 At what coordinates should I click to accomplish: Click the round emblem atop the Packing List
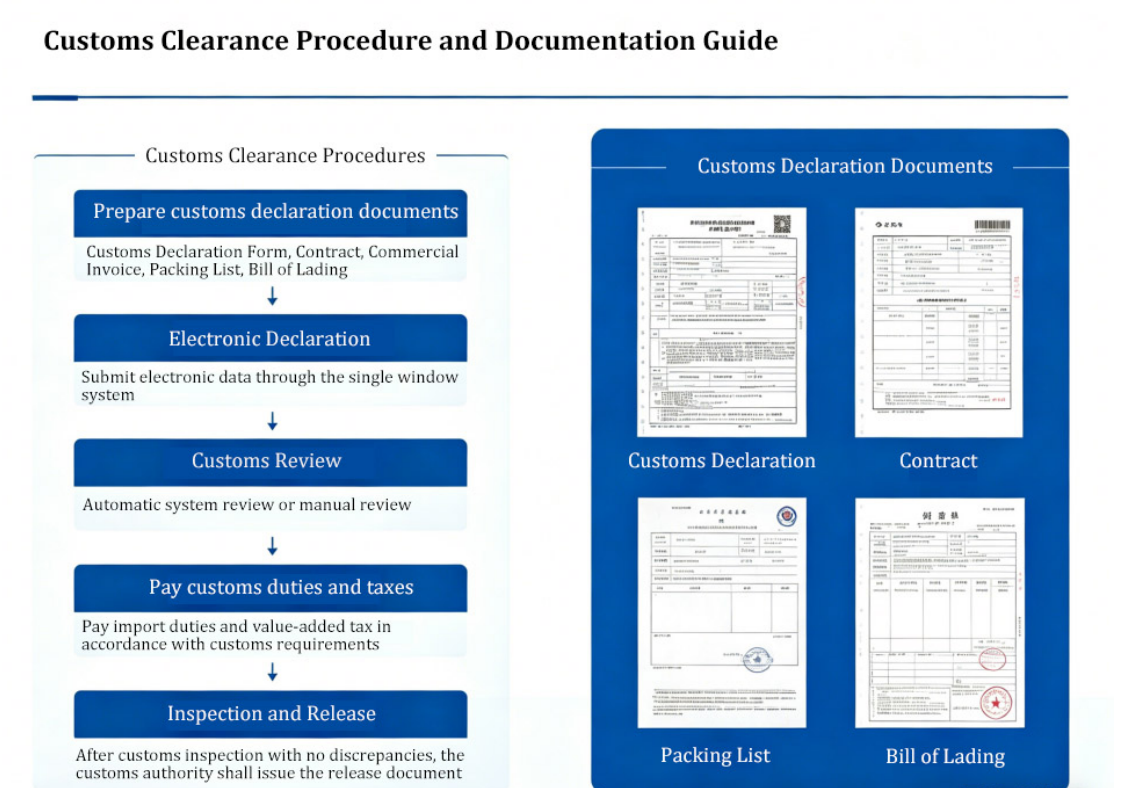[787, 517]
